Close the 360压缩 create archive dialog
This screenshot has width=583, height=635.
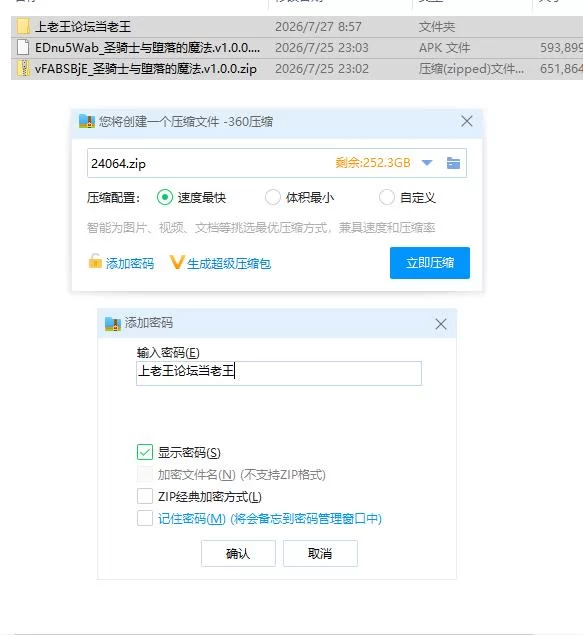(x=467, y=121)
